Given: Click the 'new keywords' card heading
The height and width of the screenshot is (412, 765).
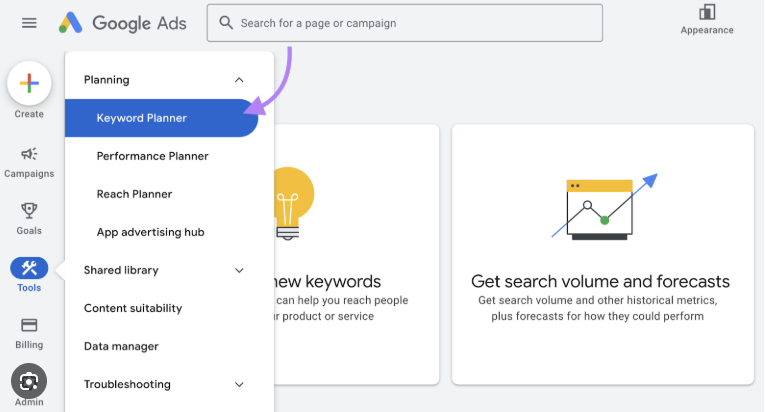Looking at the screenshot, I should [327, 282].
